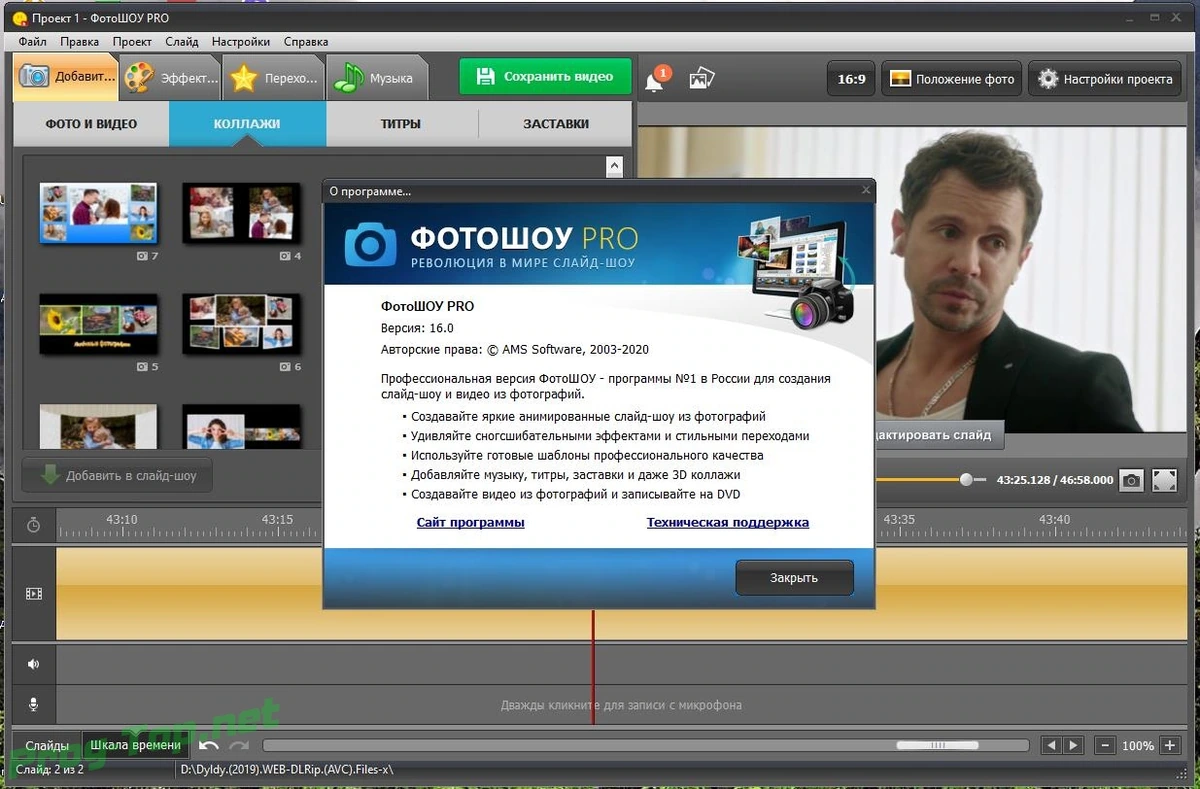The height and width of the screenshot is (789, 1200).
Task: Click the preview playback slider handle
Action: [966, 480]
